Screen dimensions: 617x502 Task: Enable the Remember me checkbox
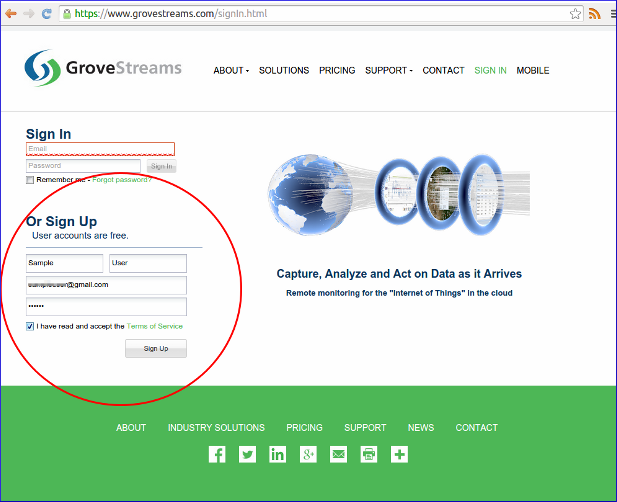pos(30,180)
